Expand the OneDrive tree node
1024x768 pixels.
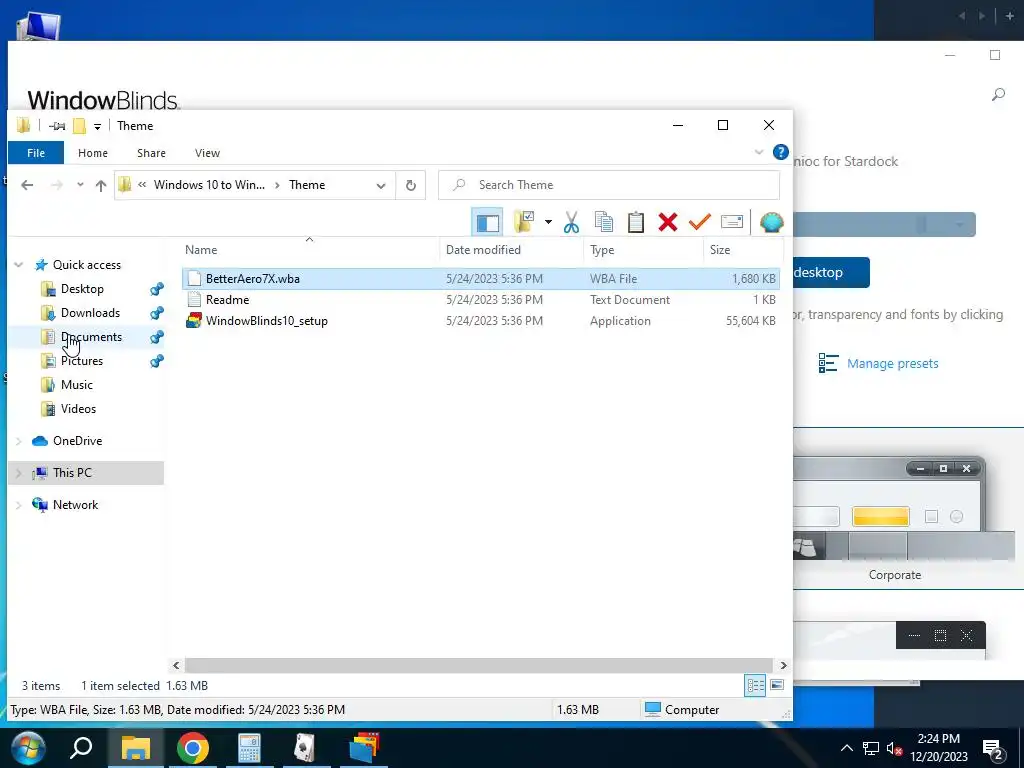(x=19, y=441)
